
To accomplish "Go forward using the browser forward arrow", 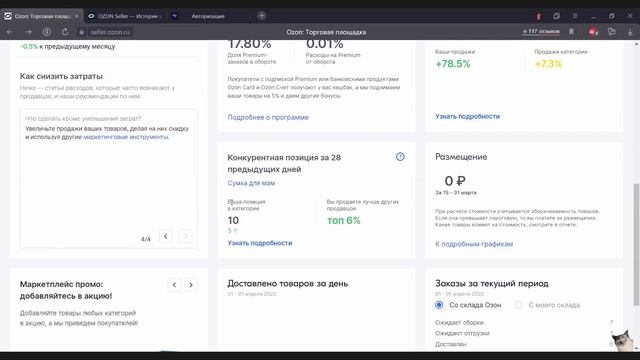I will pyautogui.click(x=29, y=32).
